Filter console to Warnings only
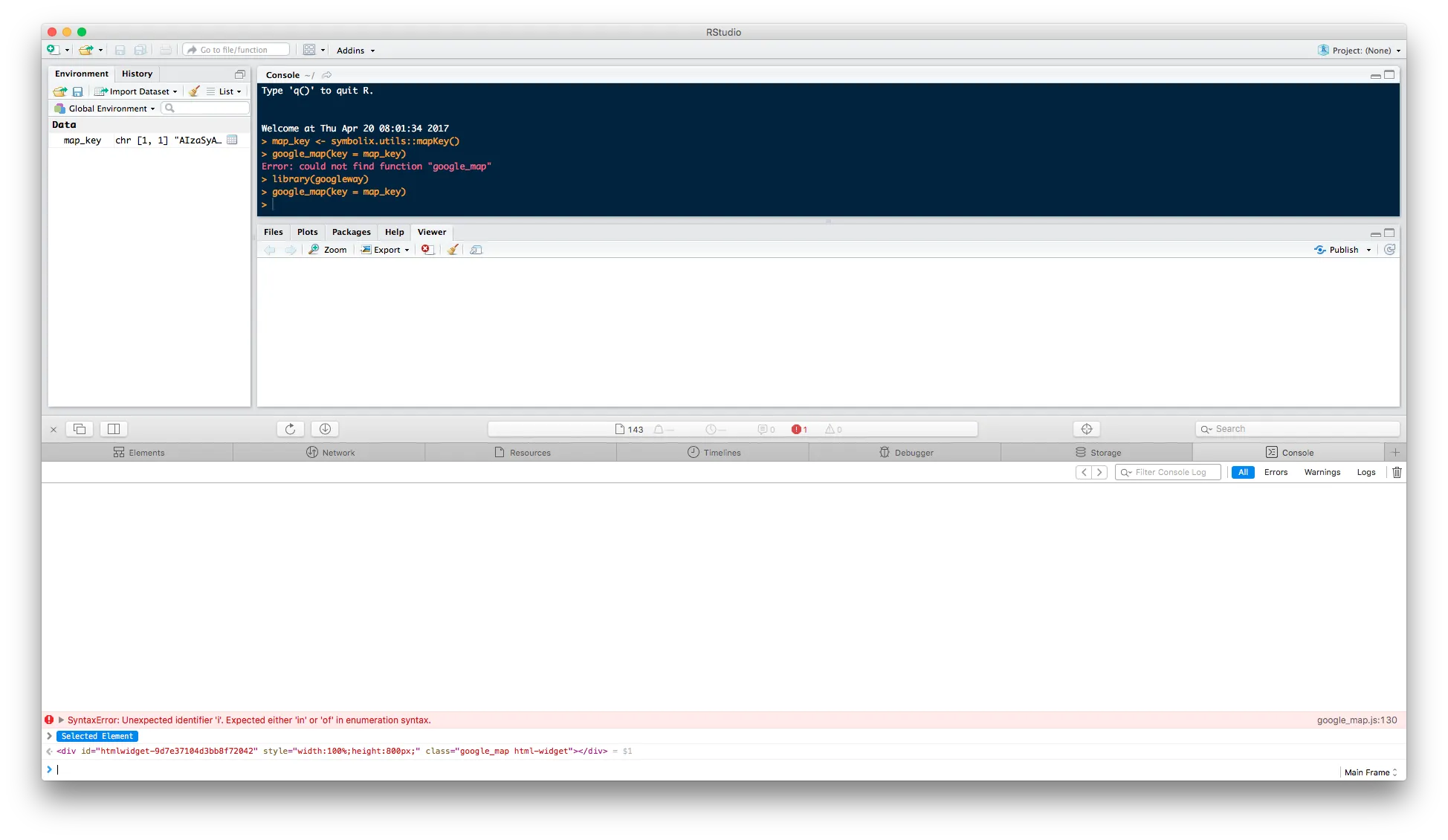The image size is (1448, 840). tap(1322, 472)
